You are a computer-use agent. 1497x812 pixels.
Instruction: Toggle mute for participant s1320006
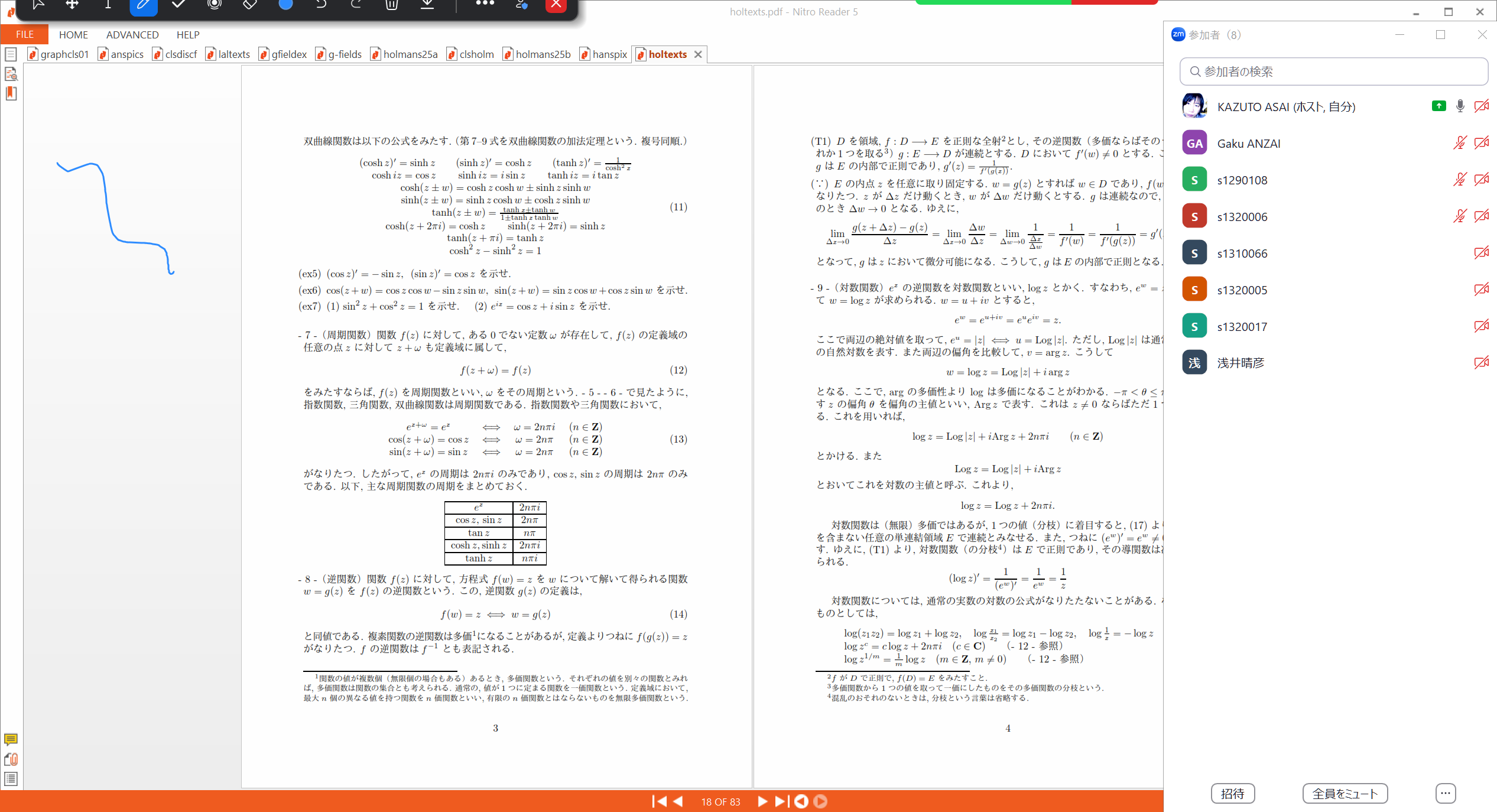1459,216
